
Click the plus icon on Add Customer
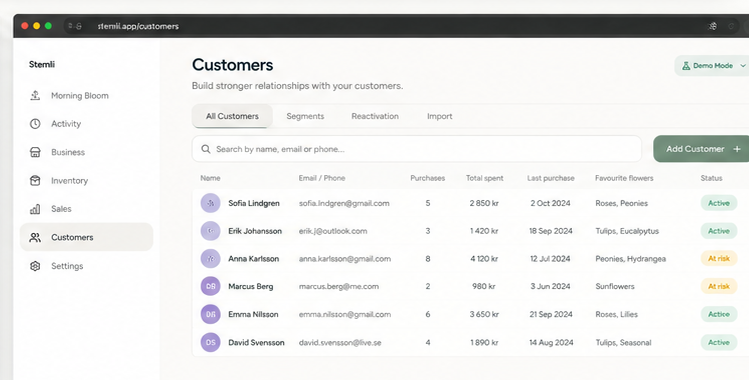[x=737, y=149]
